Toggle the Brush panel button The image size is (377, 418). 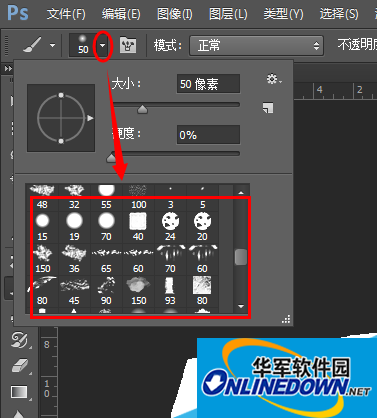point(128,45)
